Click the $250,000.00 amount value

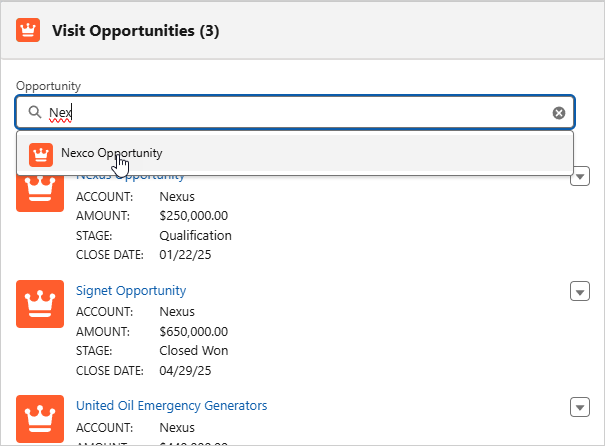(x=193, y=216)
